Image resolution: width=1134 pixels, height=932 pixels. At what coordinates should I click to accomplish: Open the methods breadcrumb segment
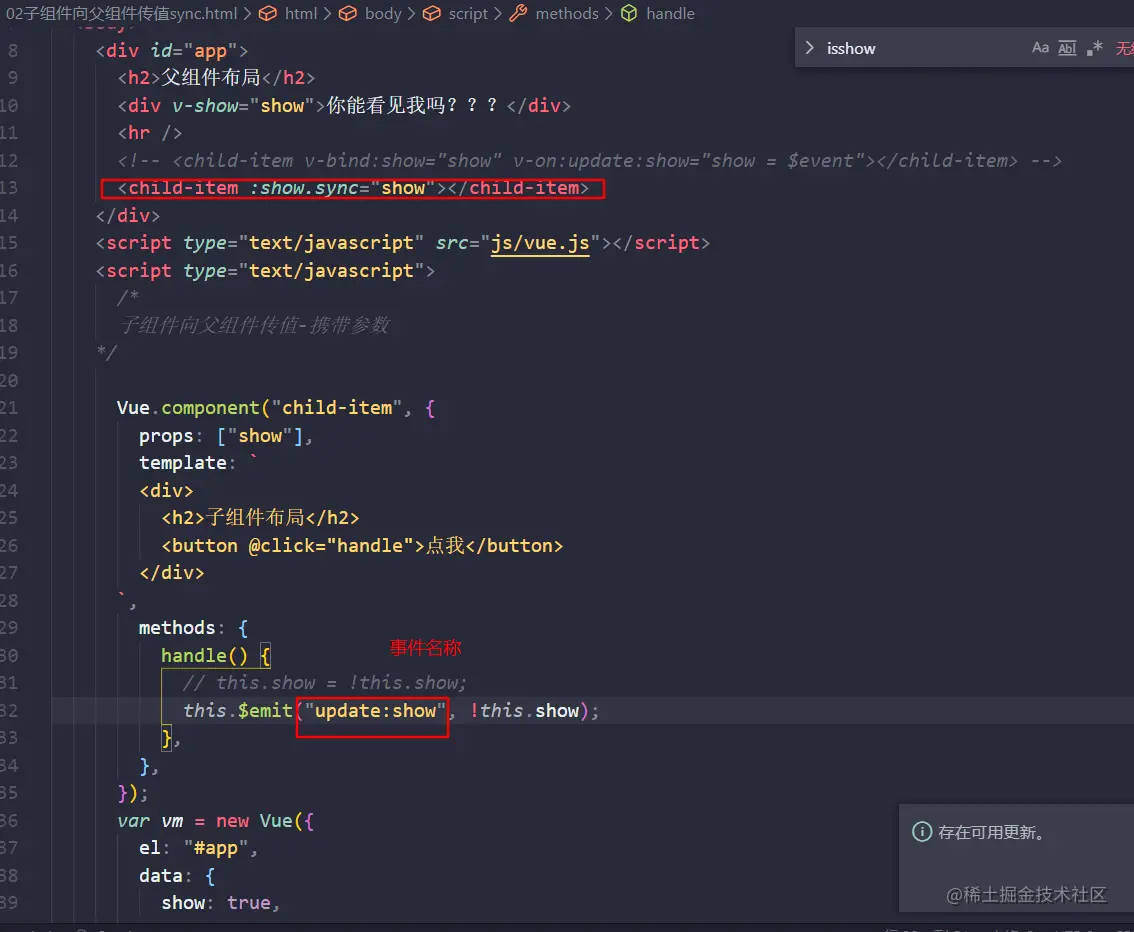pos(567,13)
